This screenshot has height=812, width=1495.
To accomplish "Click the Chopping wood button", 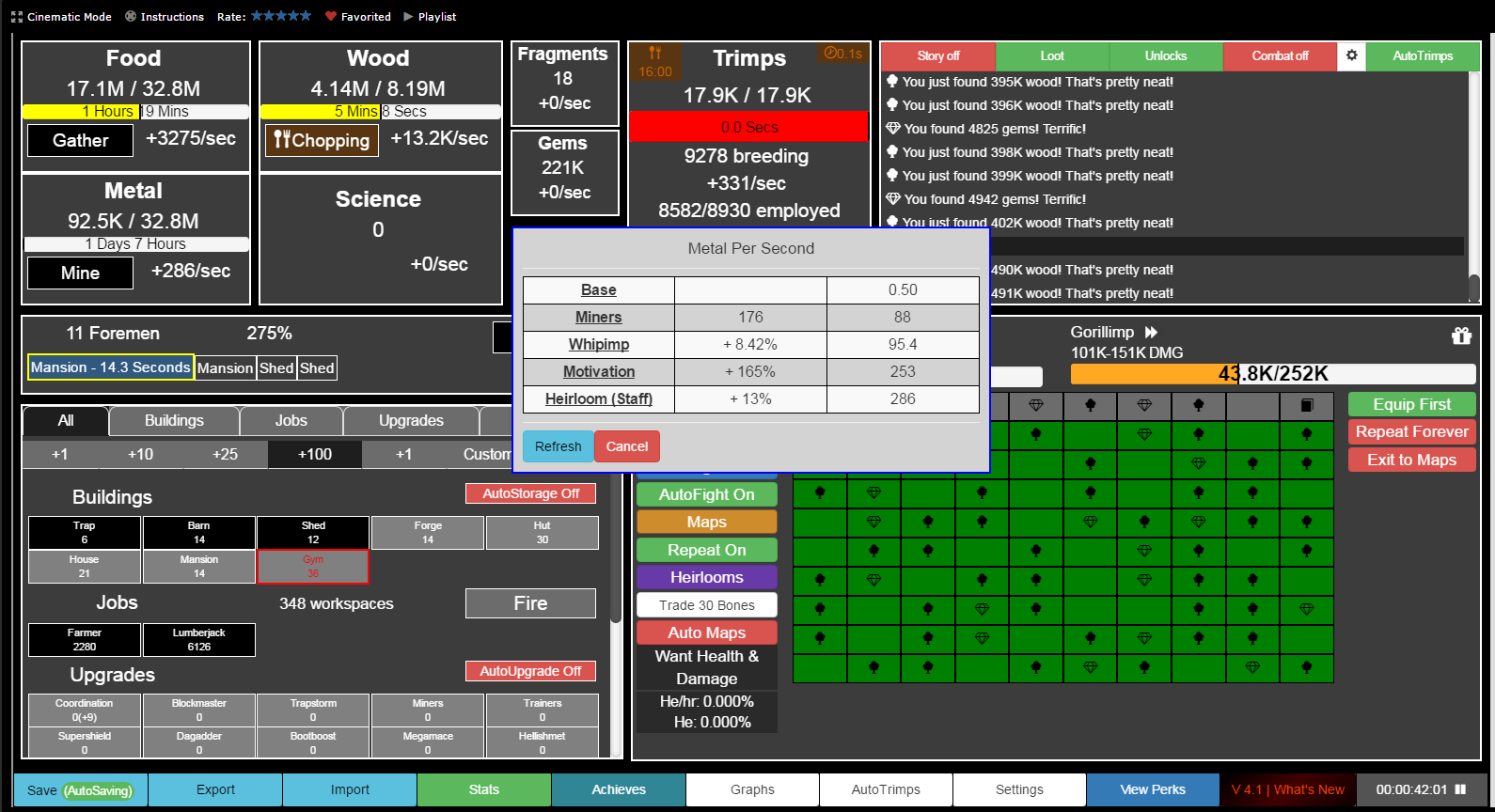I will [323, 140].
